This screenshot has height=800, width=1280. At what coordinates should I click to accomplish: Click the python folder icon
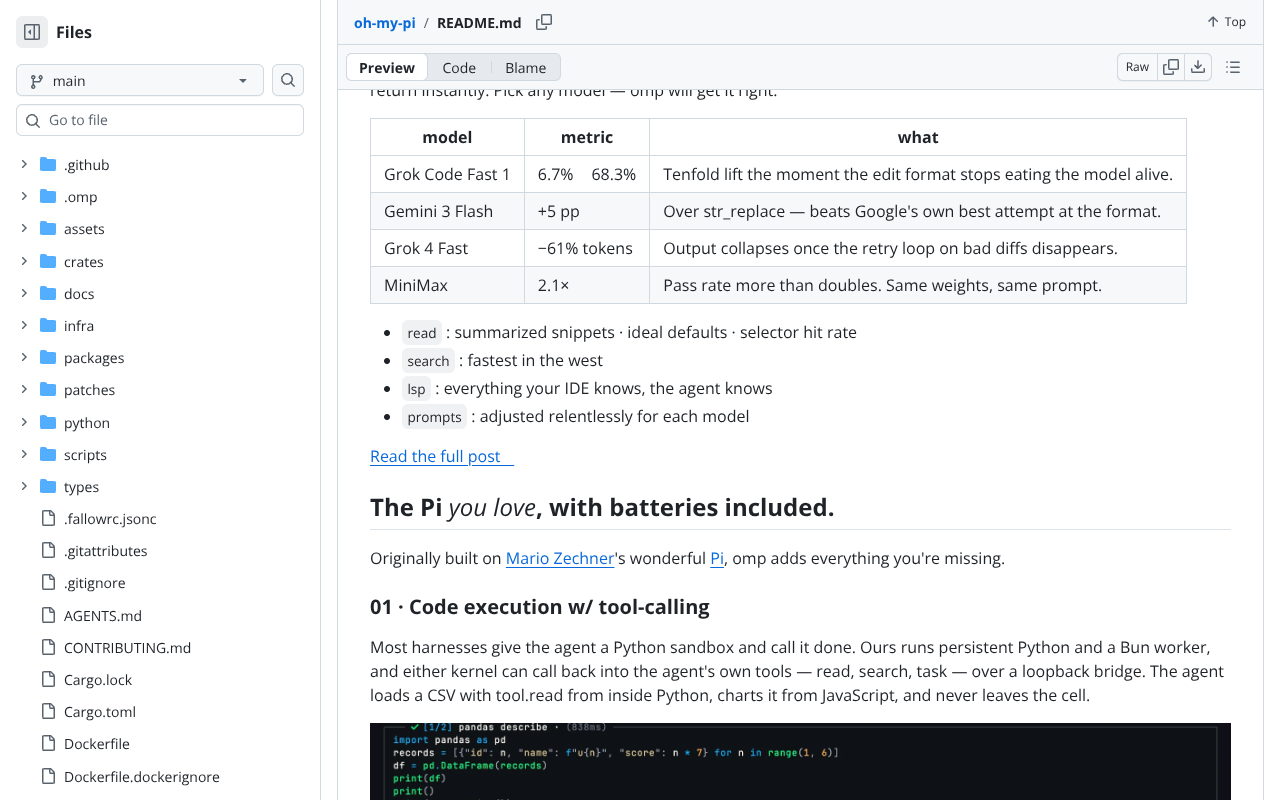[48, 422]
